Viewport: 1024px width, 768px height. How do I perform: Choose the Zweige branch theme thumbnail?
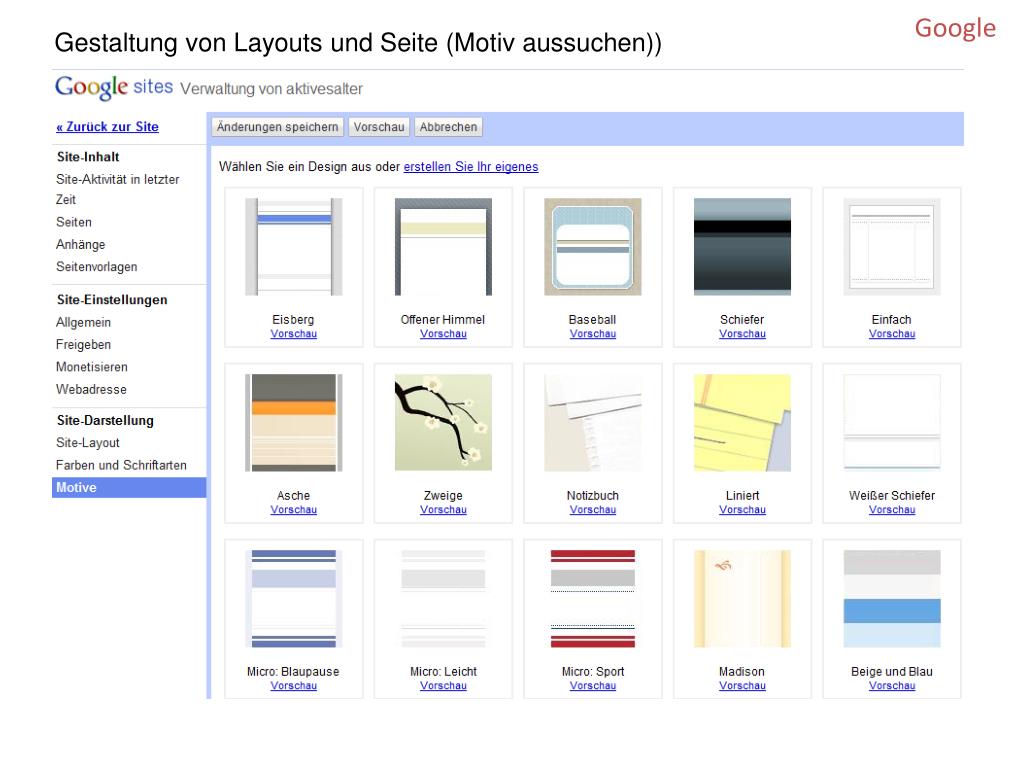443,423
